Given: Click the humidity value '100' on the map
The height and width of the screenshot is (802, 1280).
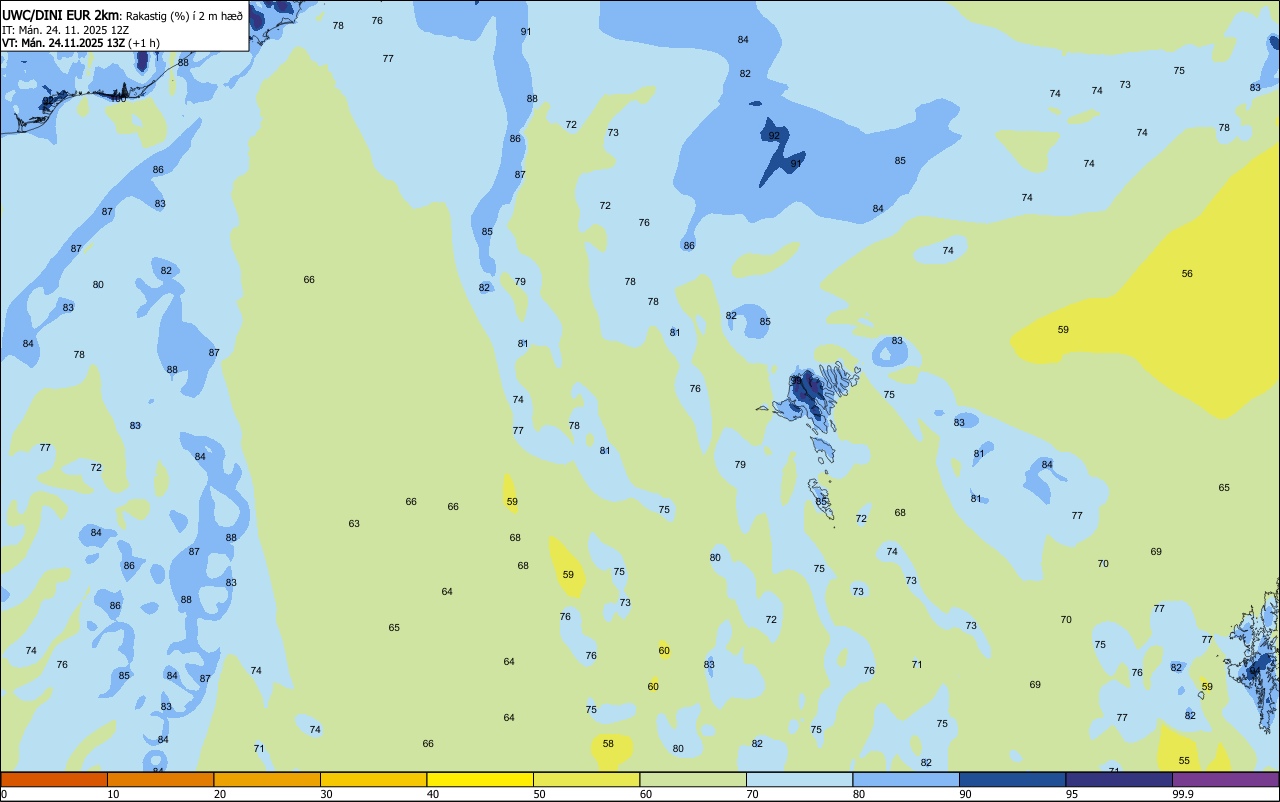Looking at the screenshot, I should pos(118,98).
